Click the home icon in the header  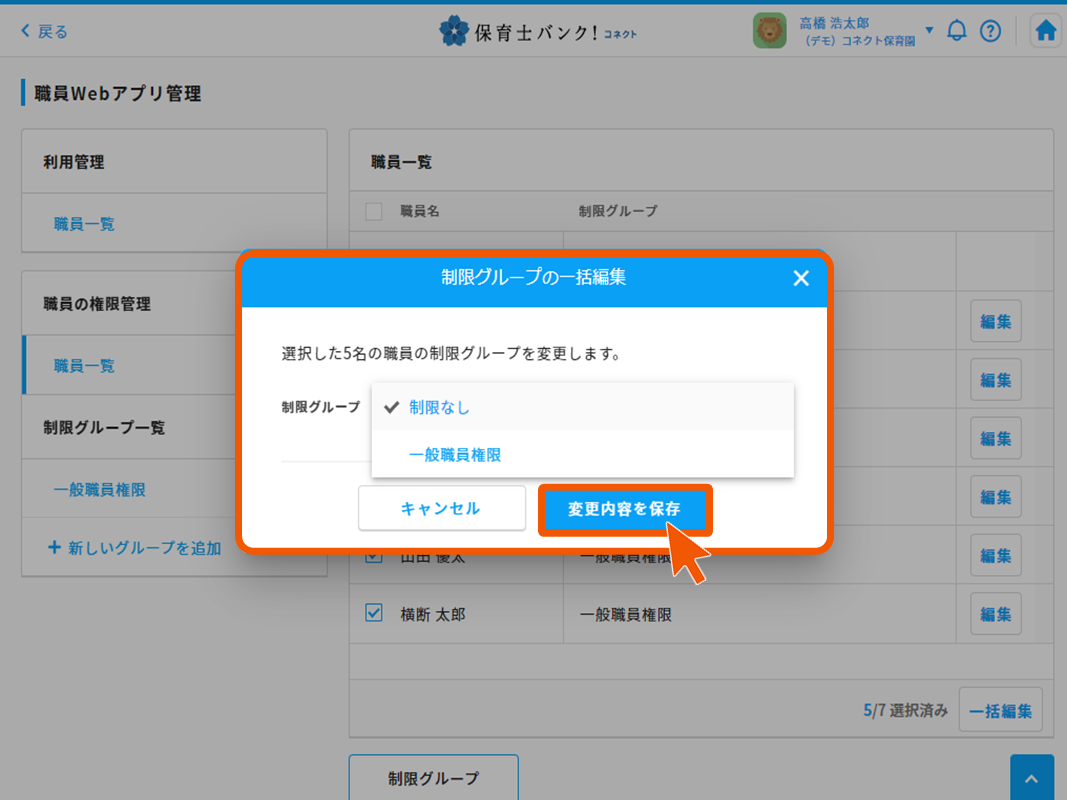click(x=1046, y=31)
